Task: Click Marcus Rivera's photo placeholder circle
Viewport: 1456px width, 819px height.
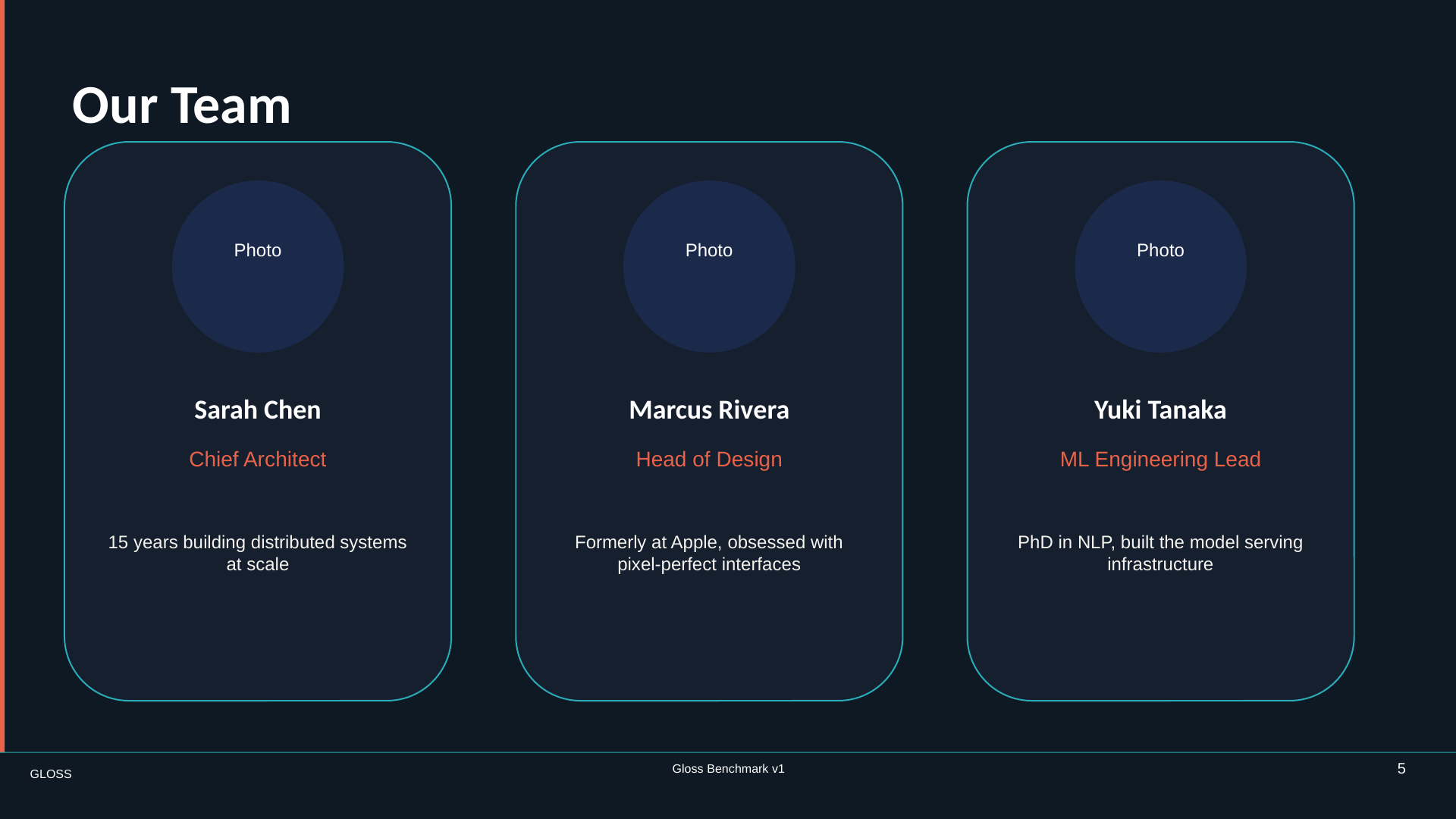Action: 709,266
